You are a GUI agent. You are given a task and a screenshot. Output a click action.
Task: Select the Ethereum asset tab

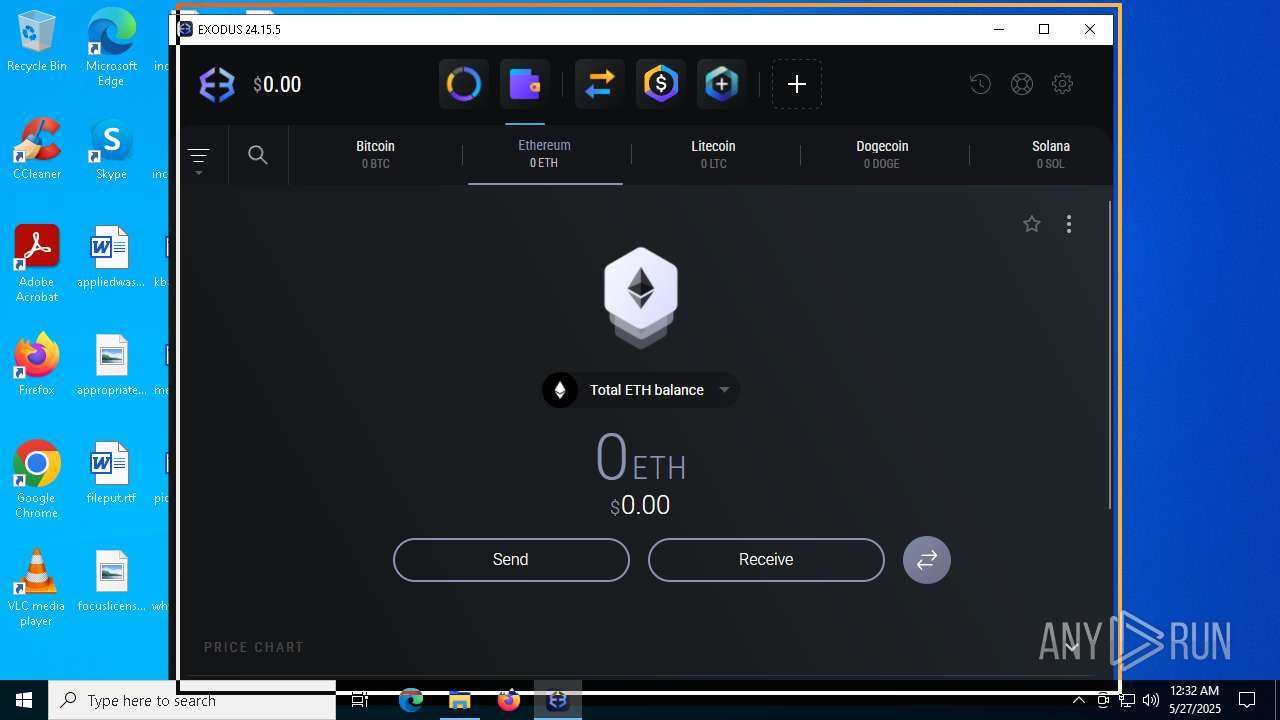coord(544,154)
